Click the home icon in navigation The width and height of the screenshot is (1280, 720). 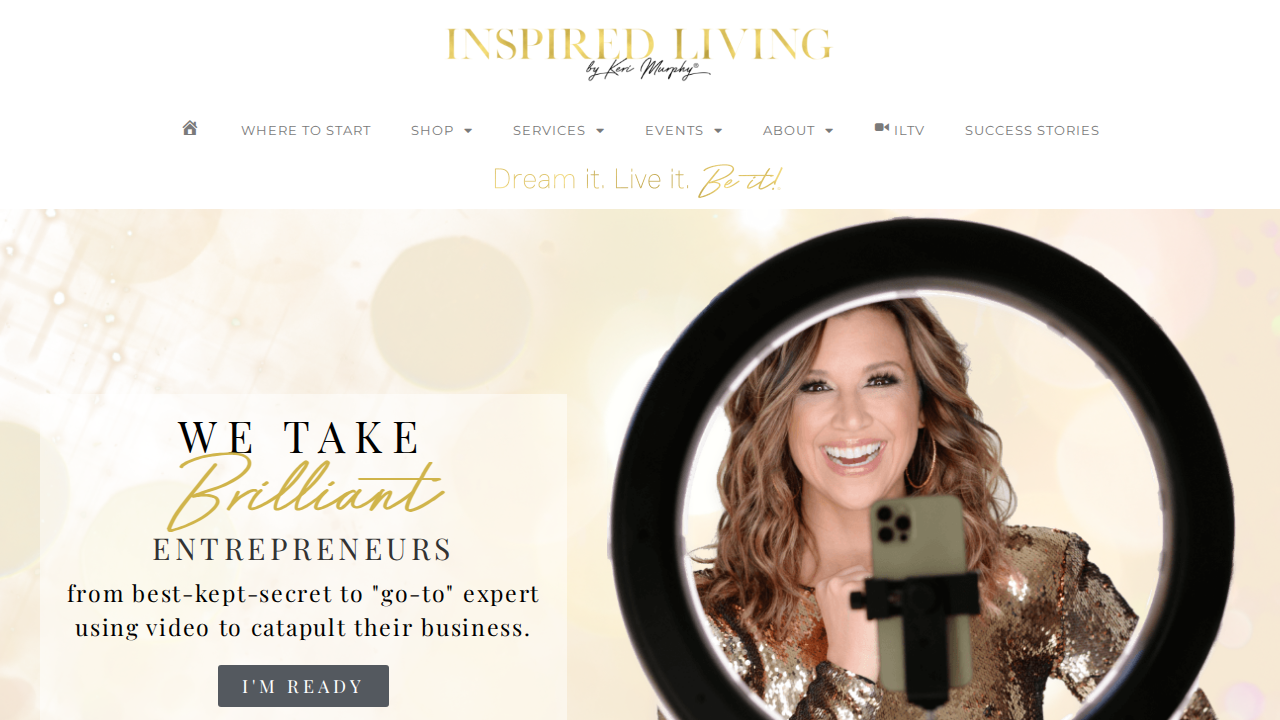pyautogui.click(x=190, y=128)
